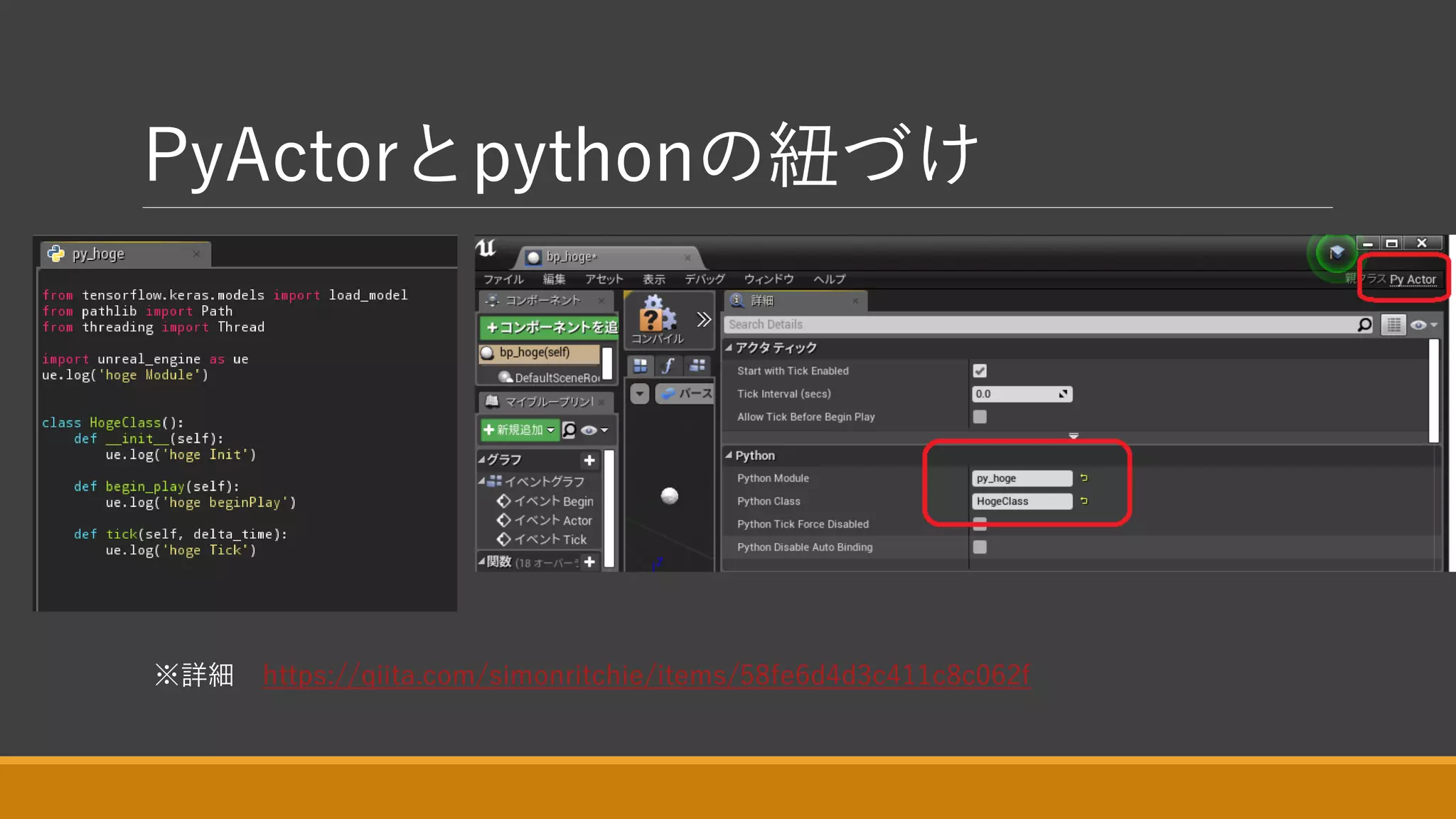Uncheck Start with Tick Enabled

980,370
